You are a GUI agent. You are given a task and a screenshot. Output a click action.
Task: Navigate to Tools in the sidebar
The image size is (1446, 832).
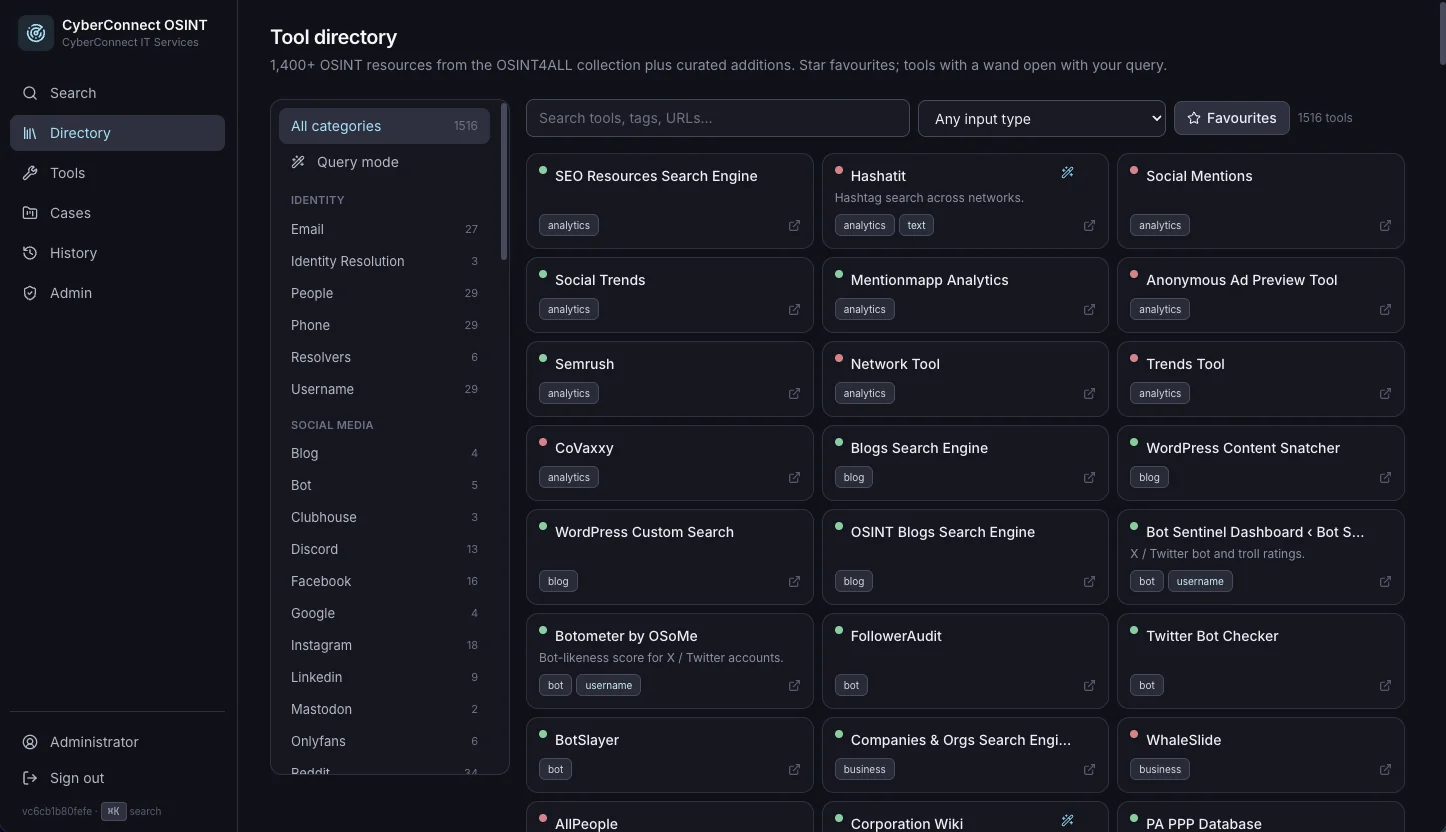117,173
